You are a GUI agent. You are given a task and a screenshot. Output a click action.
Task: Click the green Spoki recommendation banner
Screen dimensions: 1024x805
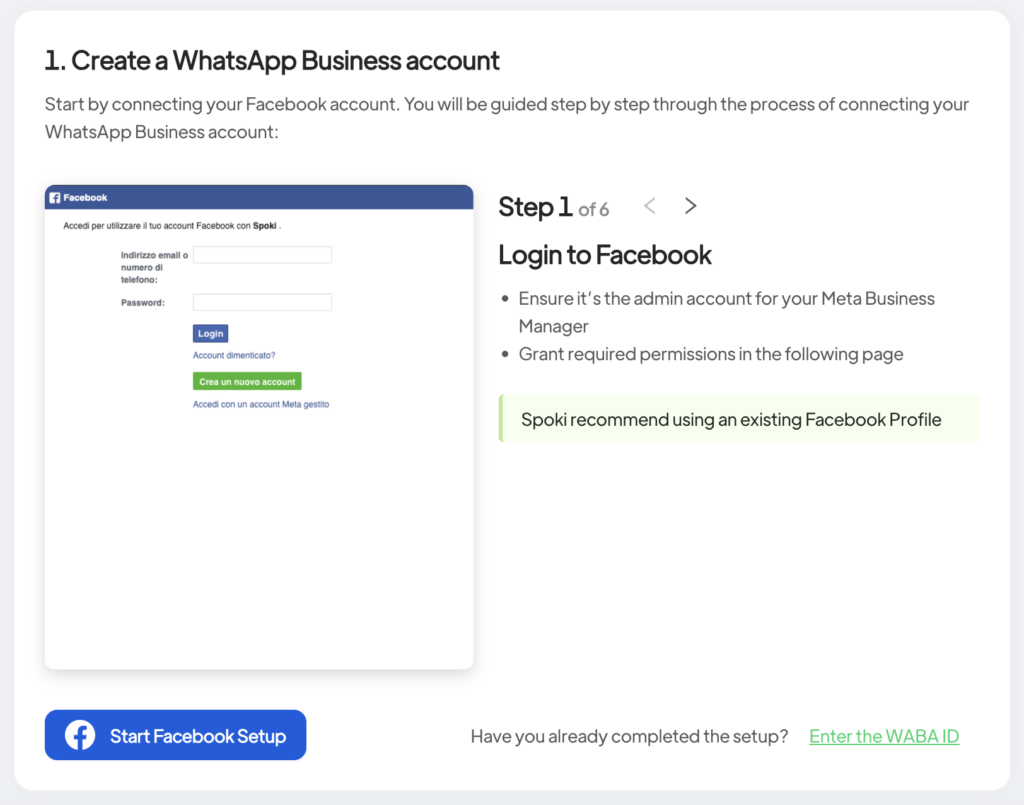pyautogui.click(x=738, y=419)
